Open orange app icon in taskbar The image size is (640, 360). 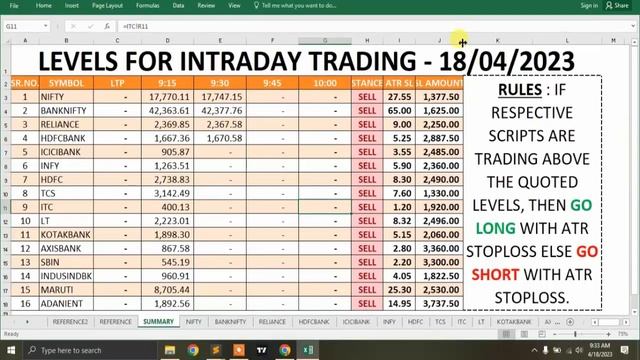[239, 350]
